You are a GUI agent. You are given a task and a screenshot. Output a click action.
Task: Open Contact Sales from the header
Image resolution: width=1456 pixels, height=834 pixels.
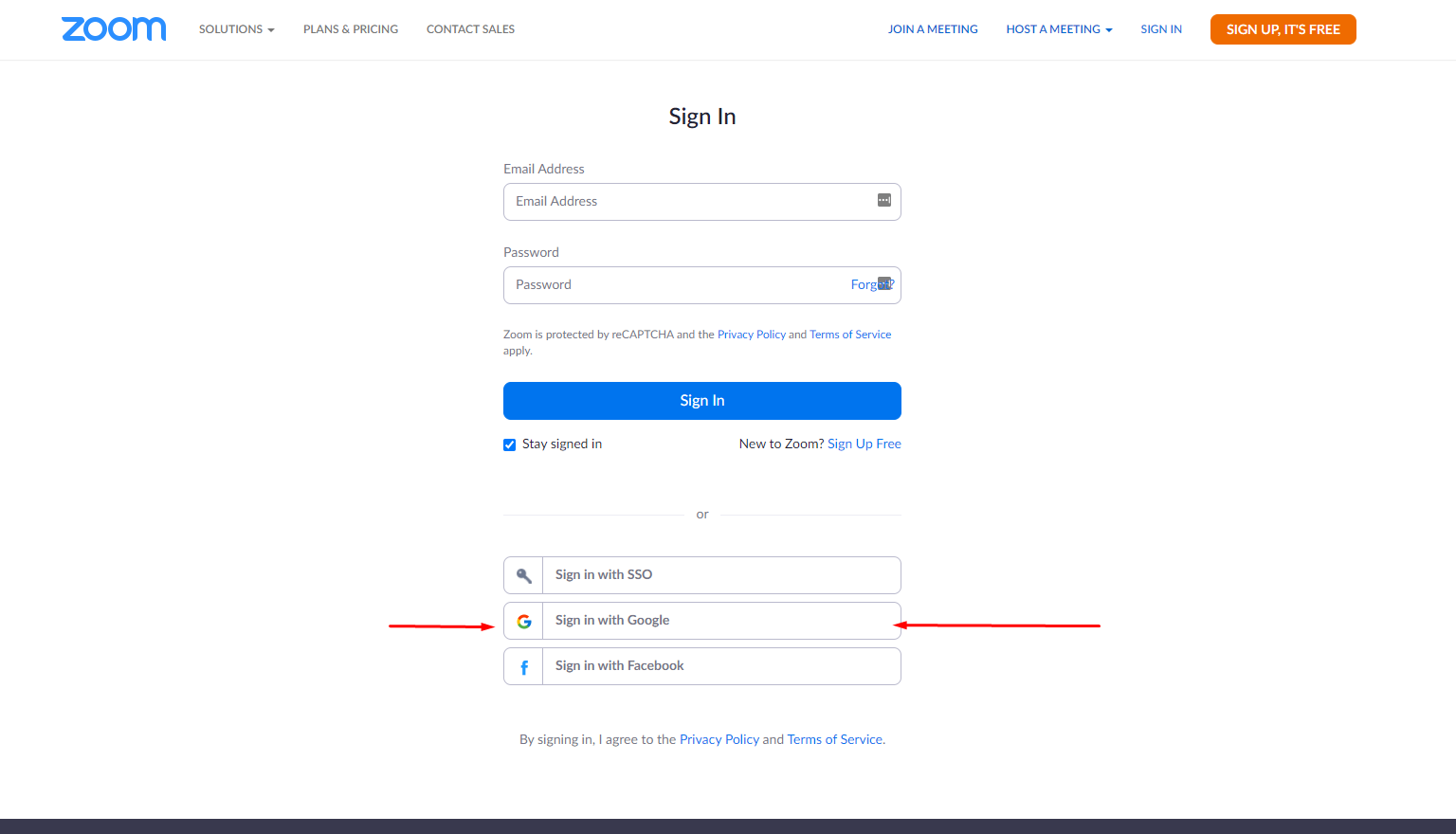click(x=470, y=29)
